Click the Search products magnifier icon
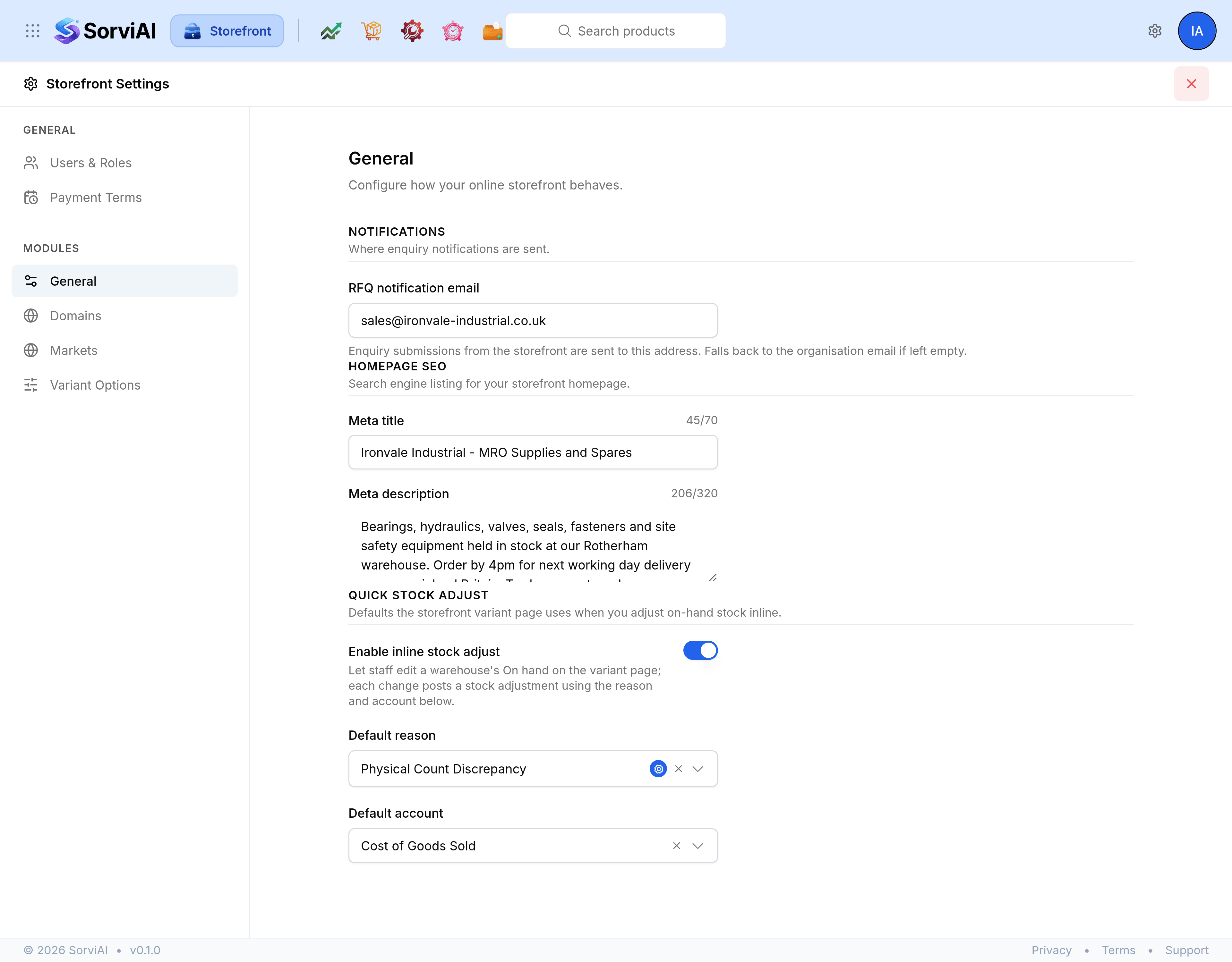Image resolution: width=1232 pixels, height=962 pixels. coord(565,31)
